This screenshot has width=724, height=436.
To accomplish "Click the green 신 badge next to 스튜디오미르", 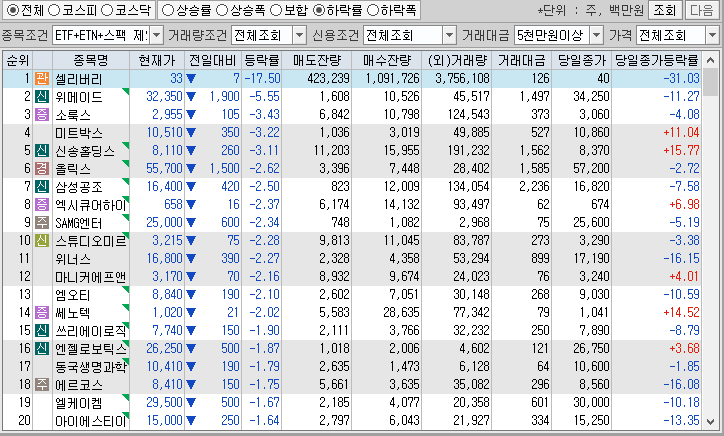I will point(42,241).
